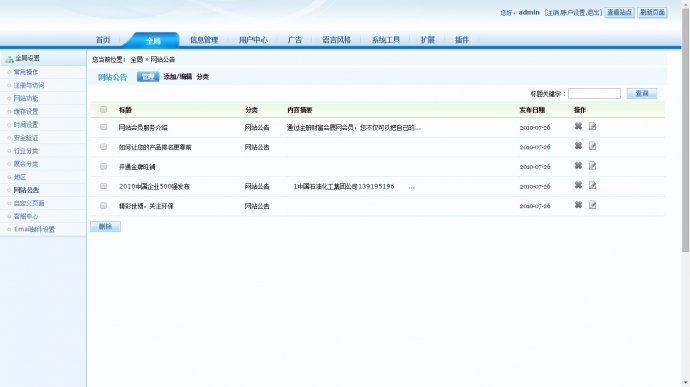Click the 删除 button below the table

(105, 226)
